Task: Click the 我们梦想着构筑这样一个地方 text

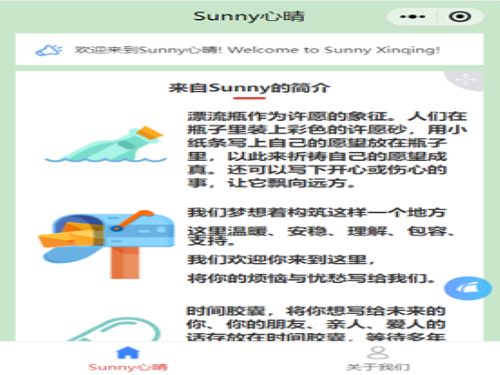Action: [x=316, y=212]
